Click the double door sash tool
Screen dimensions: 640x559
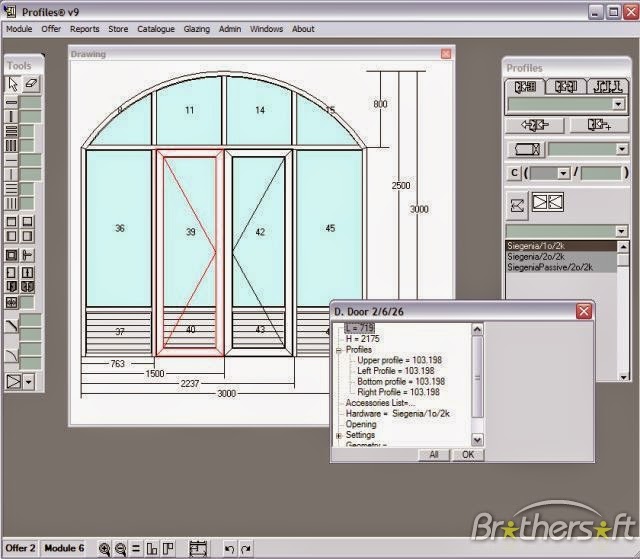pyautogui.click(x=27, y=286)
